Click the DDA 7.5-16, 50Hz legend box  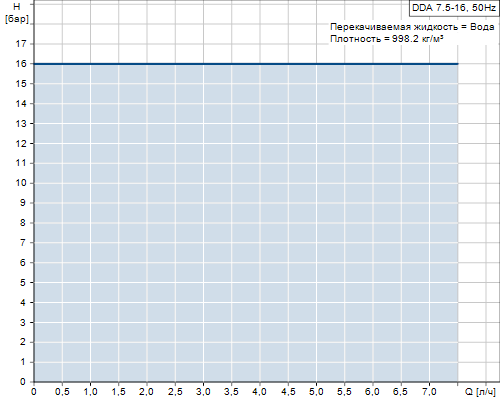tap(454, 8)
